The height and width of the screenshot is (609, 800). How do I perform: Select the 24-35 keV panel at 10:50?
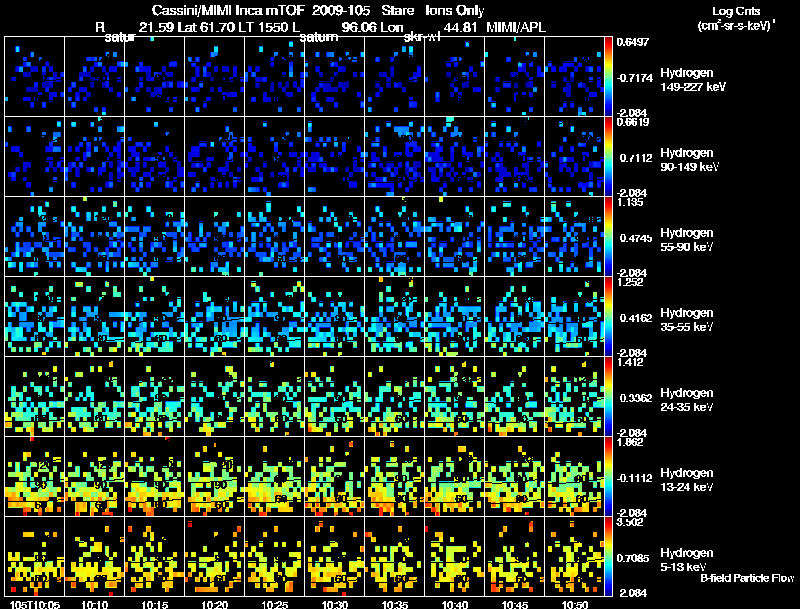tap(574, 397)
